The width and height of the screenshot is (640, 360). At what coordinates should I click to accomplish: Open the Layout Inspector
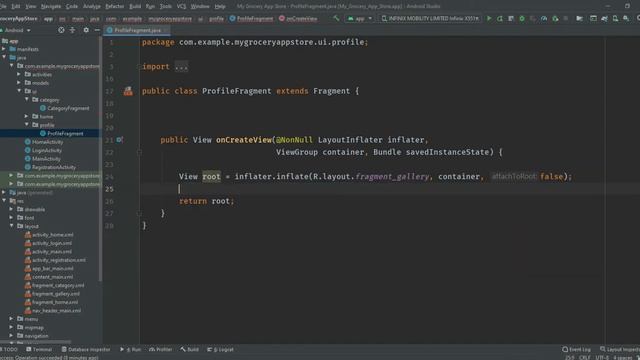point(620,349)
